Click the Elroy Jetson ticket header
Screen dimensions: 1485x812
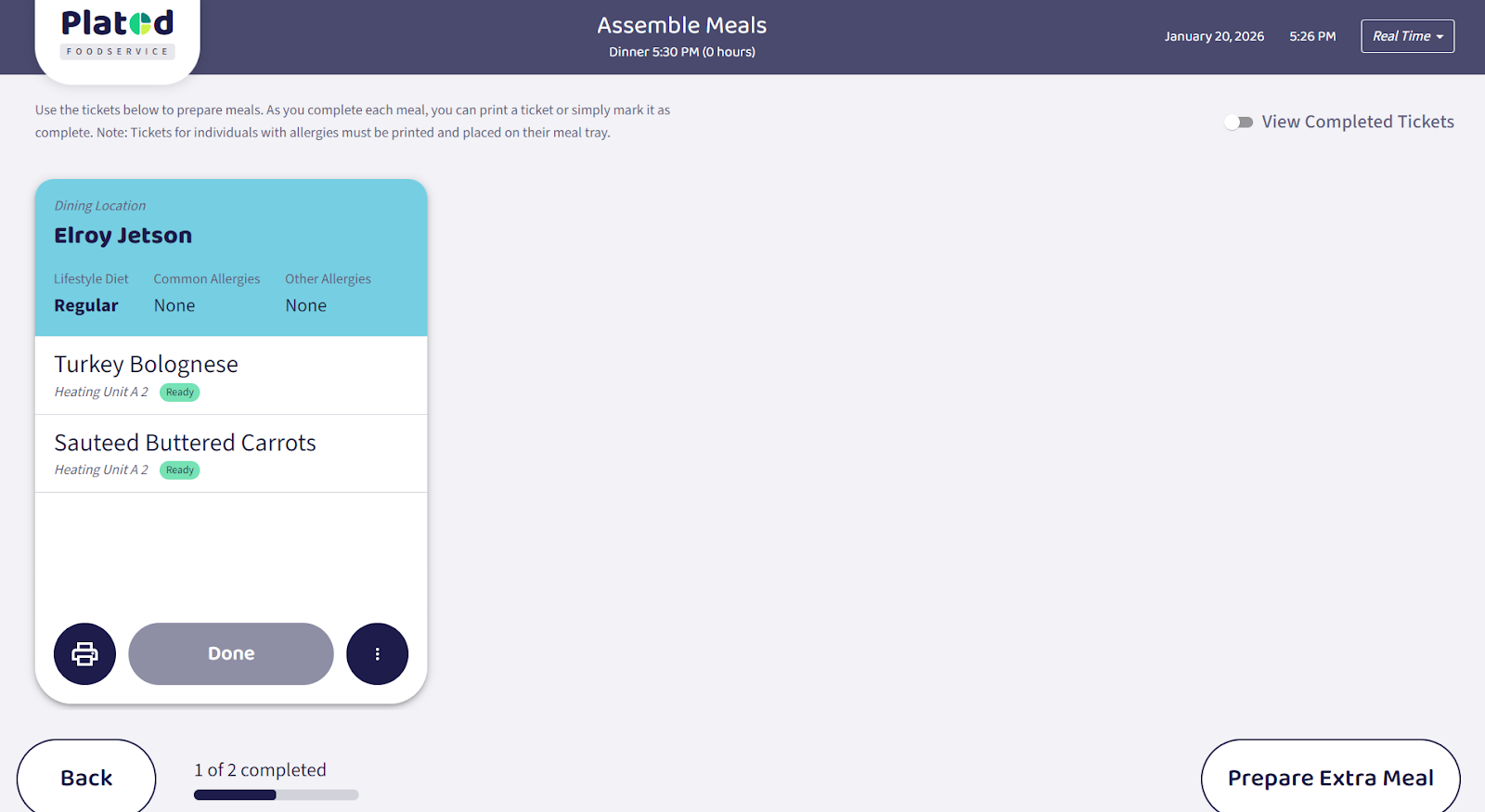click(x=123, y=236)
